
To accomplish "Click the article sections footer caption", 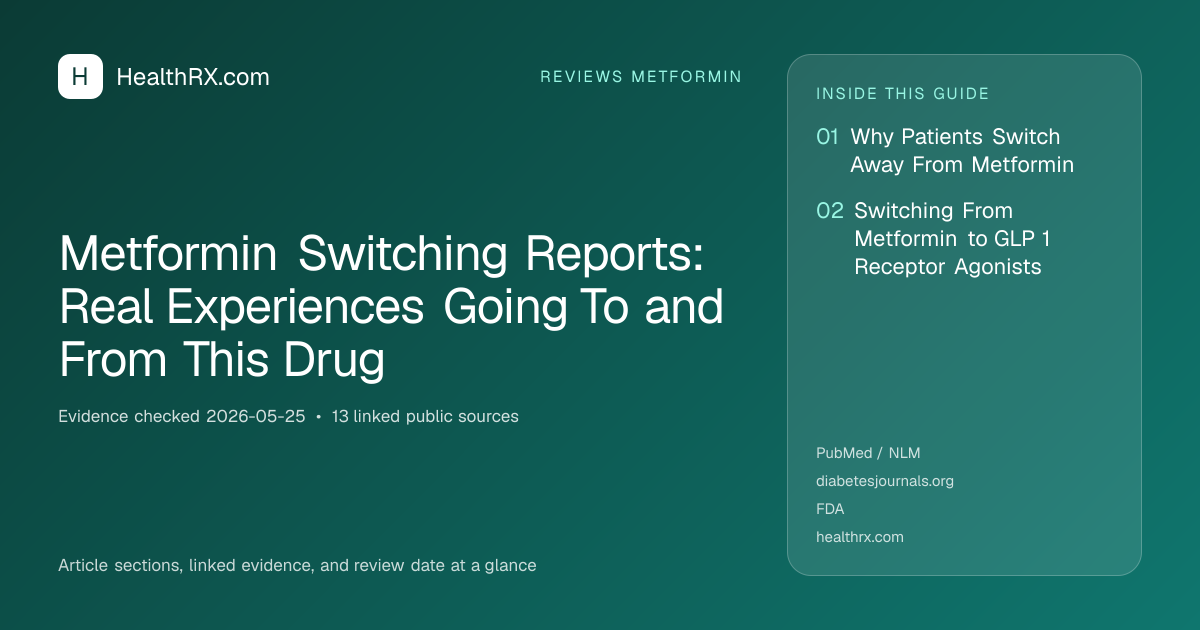I will [297, 565].
